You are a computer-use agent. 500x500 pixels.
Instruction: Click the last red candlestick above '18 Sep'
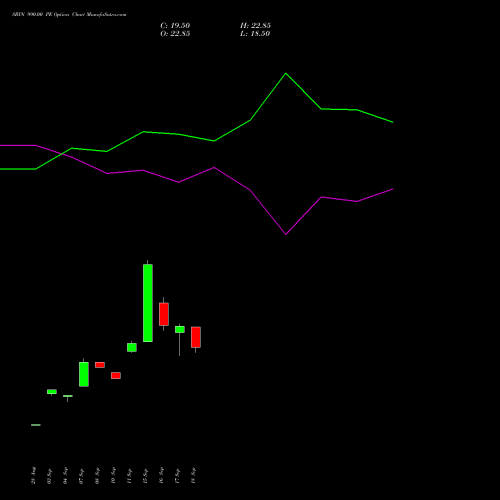(x=196, y=337)
